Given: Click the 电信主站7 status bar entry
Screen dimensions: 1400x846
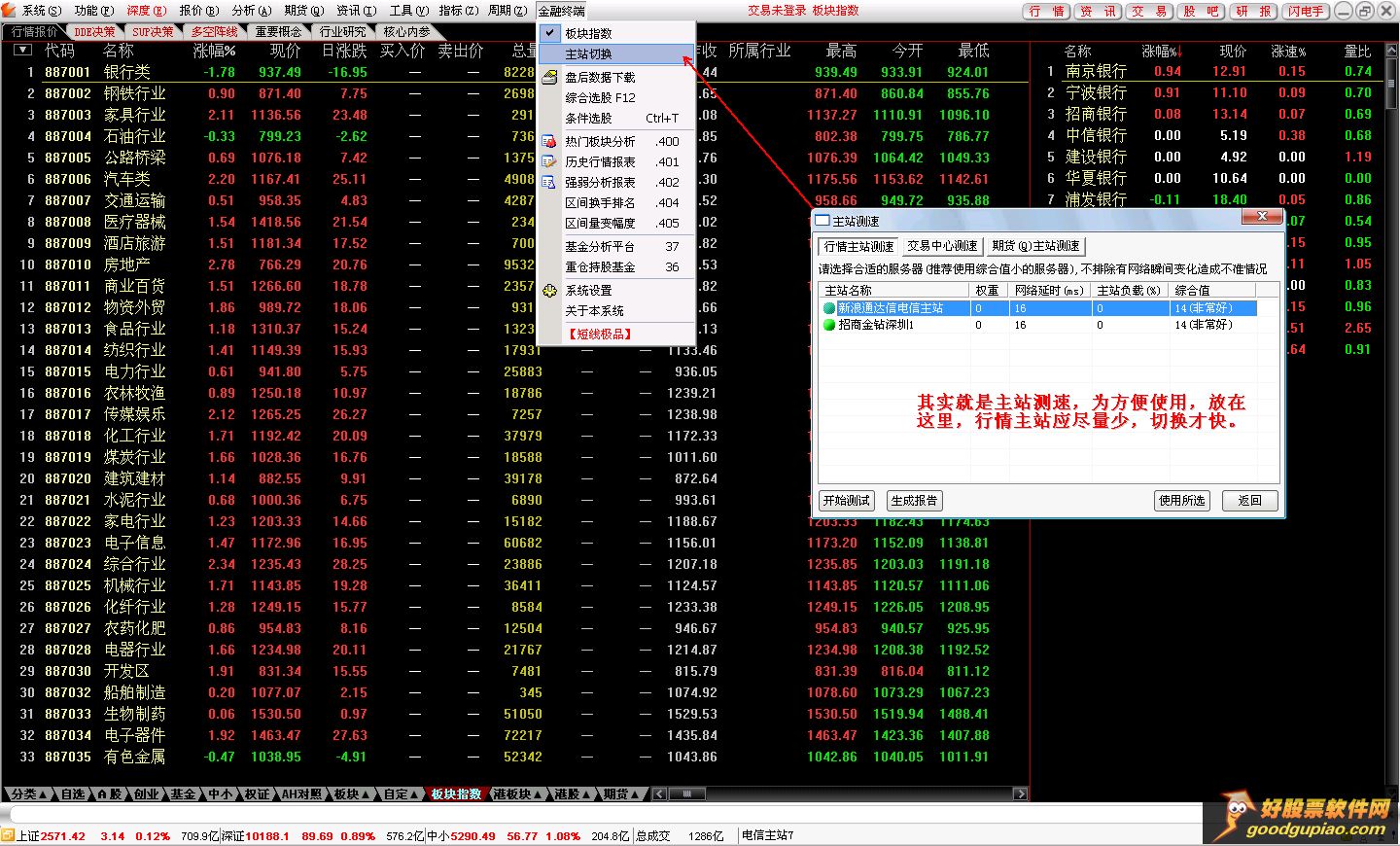Looking at the screenshot, I should (768, 835).
